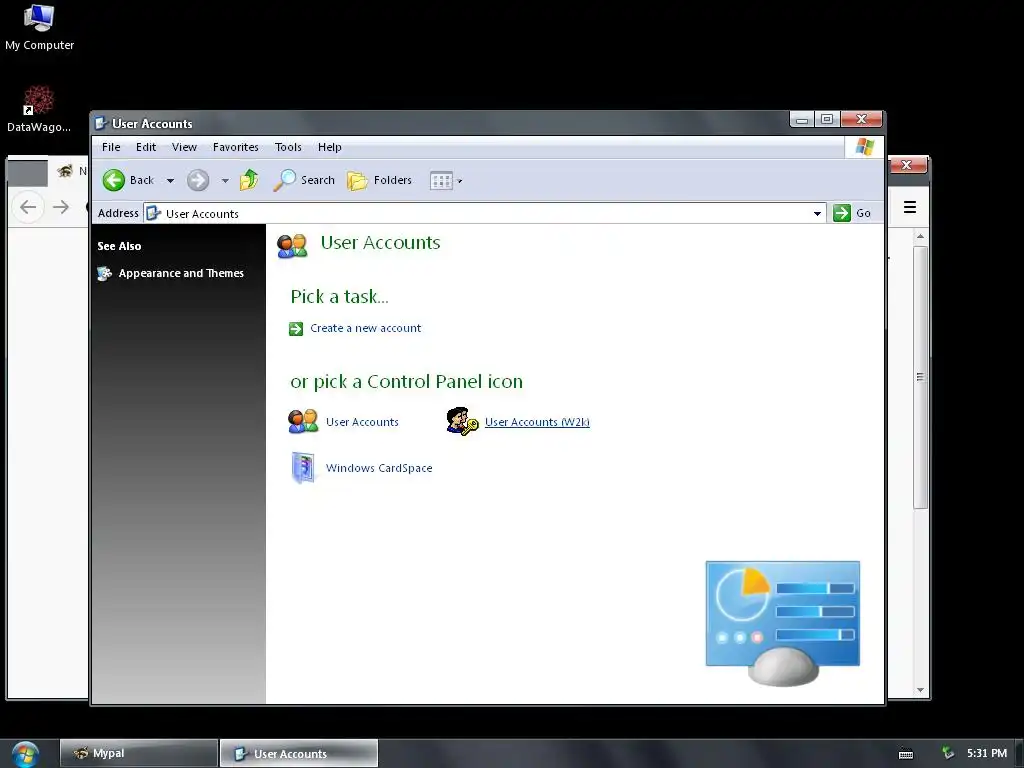Switch to Mypal taskbar button

[139, 754]
